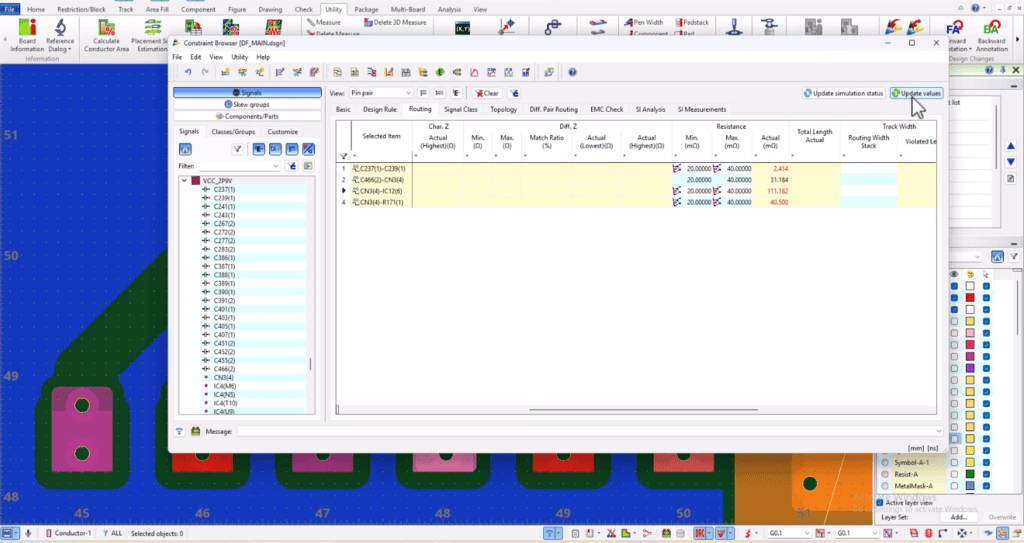Open the second G0.1 grid dropdown in status bar
The width and height of the screenshot is (1024, 543).
pyautogui.click(x=875, y=533)
